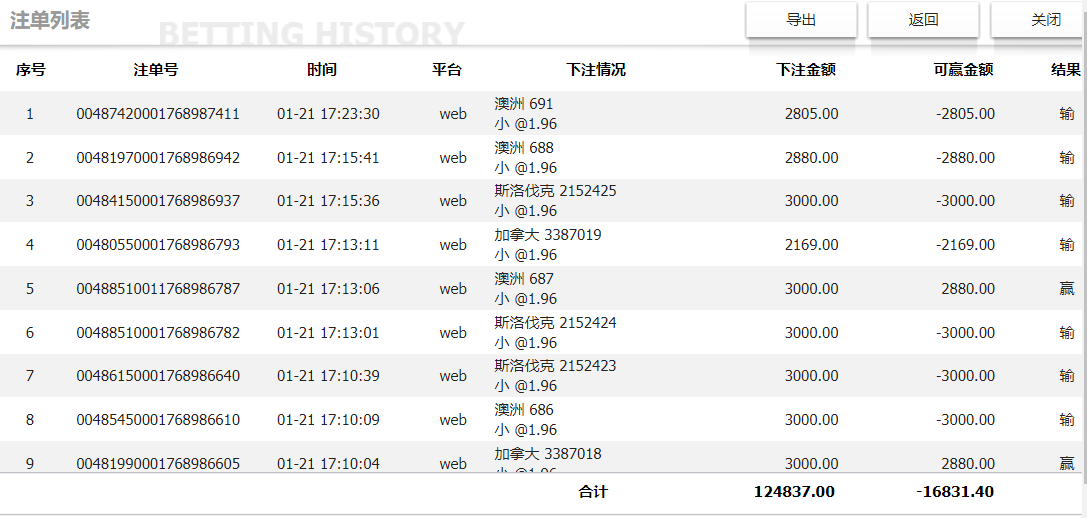Close the betting list with 关闭
Image resolution: width=1087 pixels, height=518 pixels.
[1045, 20]
